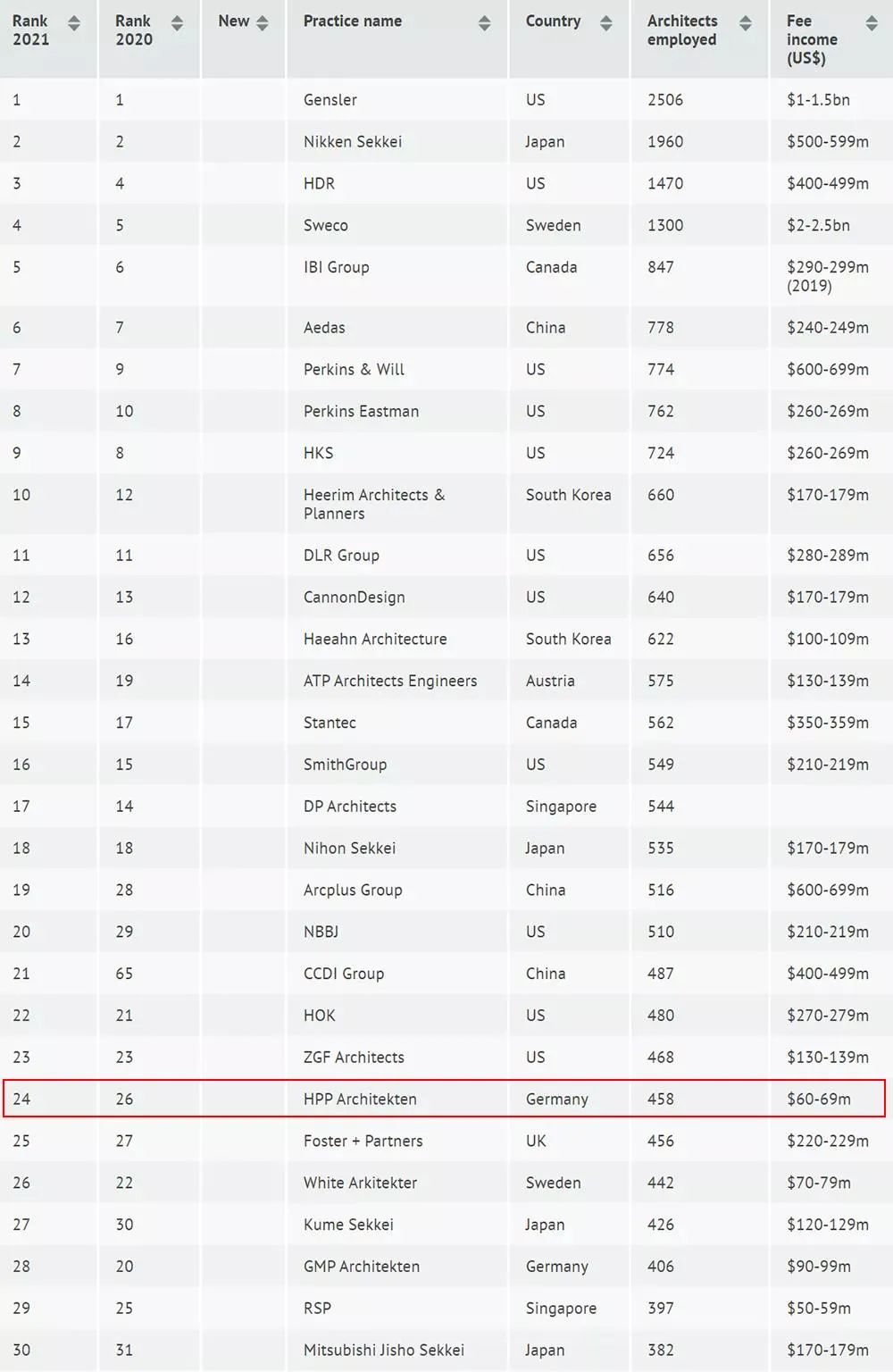Sort by Practice name arrow icon

pos(484,23)
